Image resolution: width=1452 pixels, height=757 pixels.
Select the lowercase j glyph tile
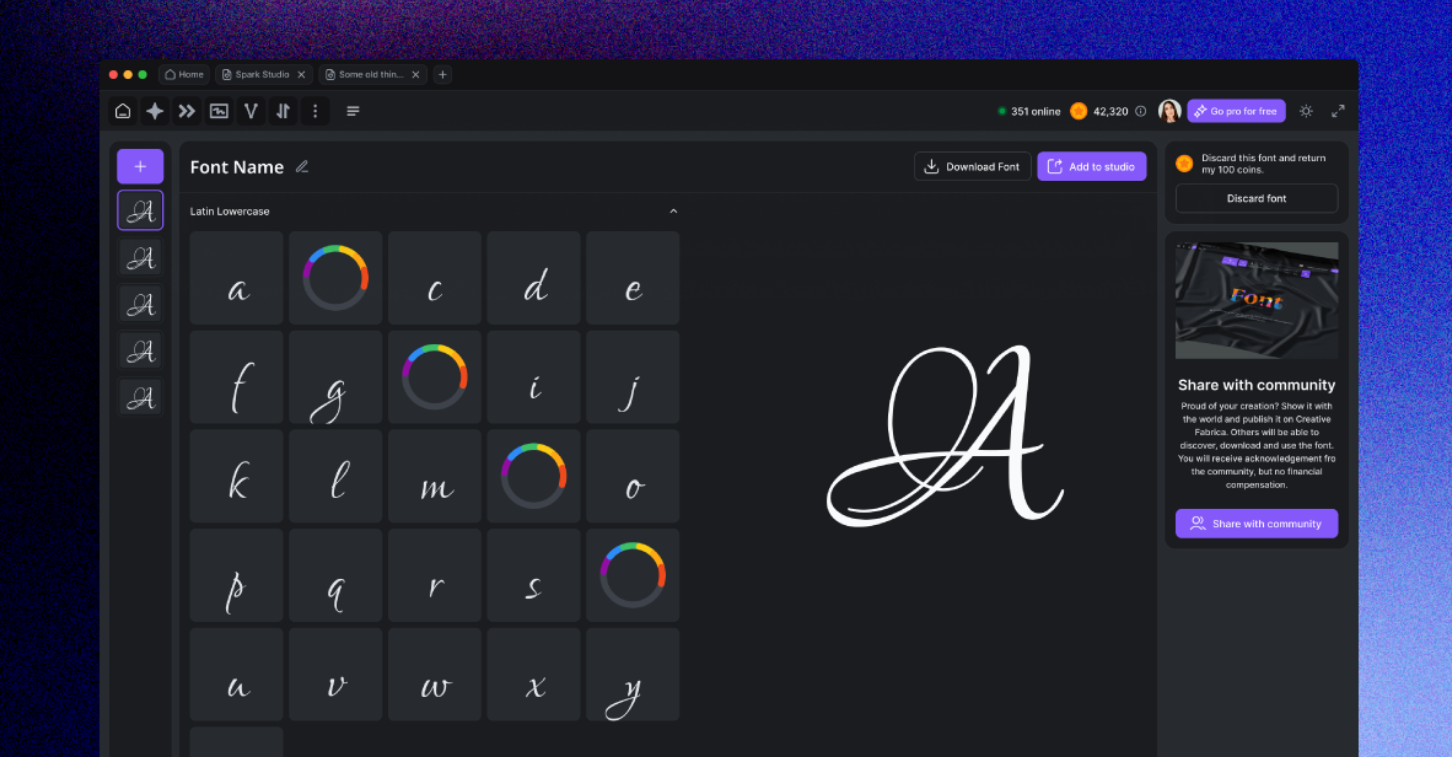pyautogui.click(x=633, y=377)
